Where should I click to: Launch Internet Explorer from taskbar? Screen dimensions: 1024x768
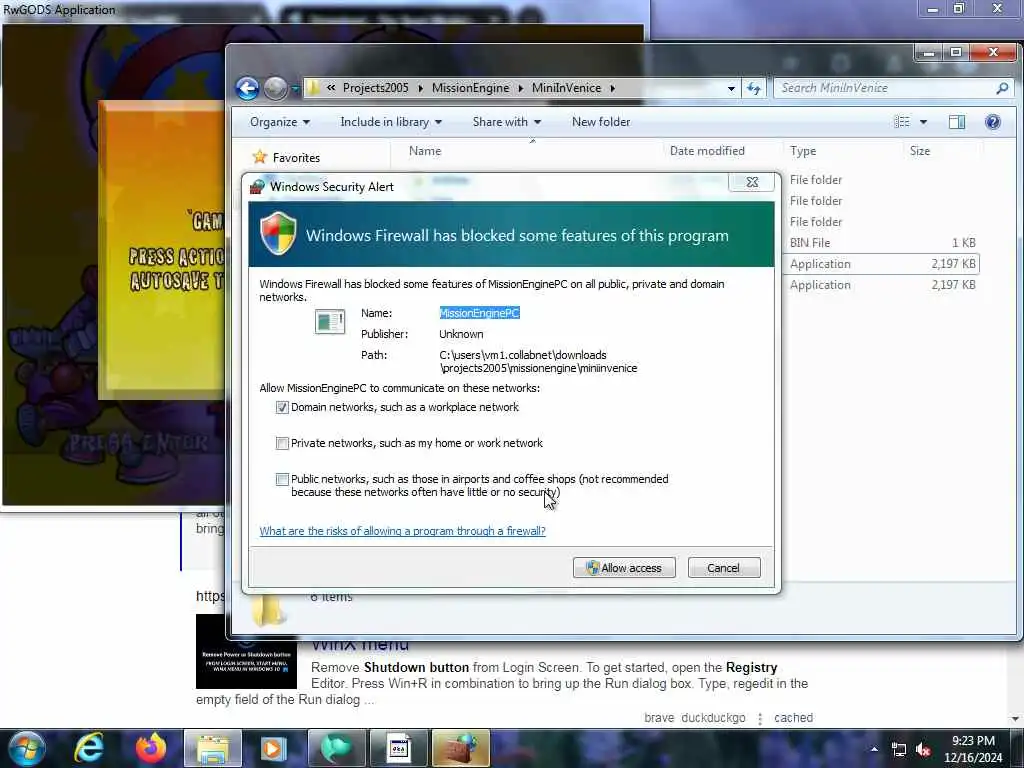(x=89, y=748)
